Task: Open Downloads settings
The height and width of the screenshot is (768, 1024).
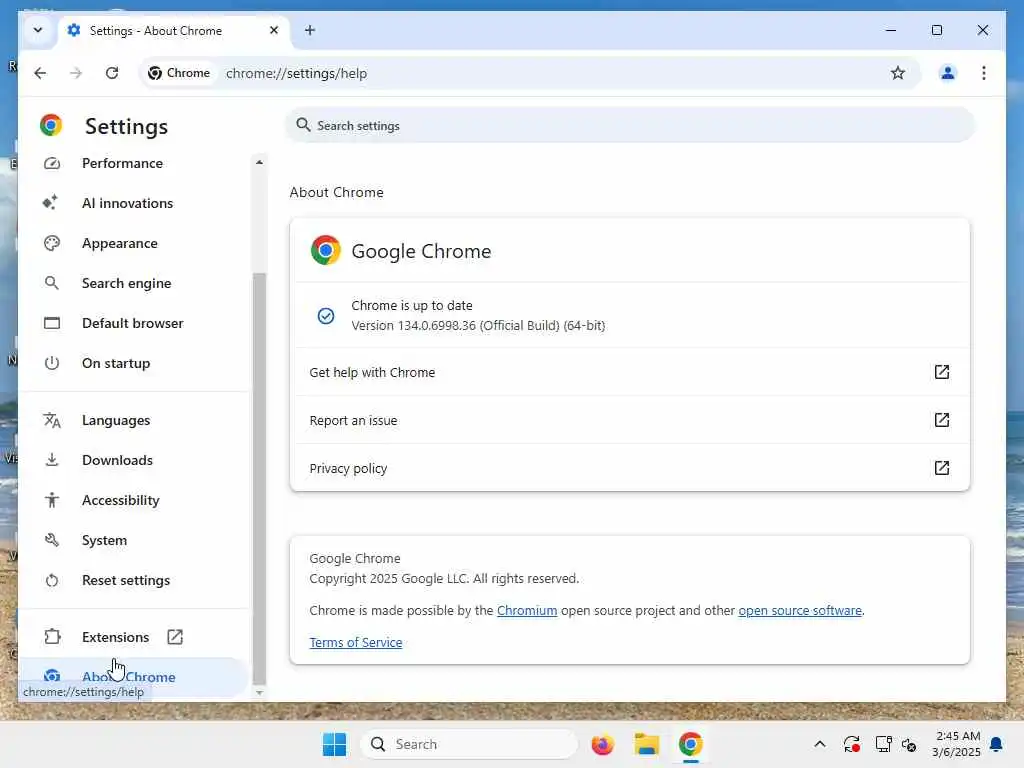Action: [x=117, y=460]
